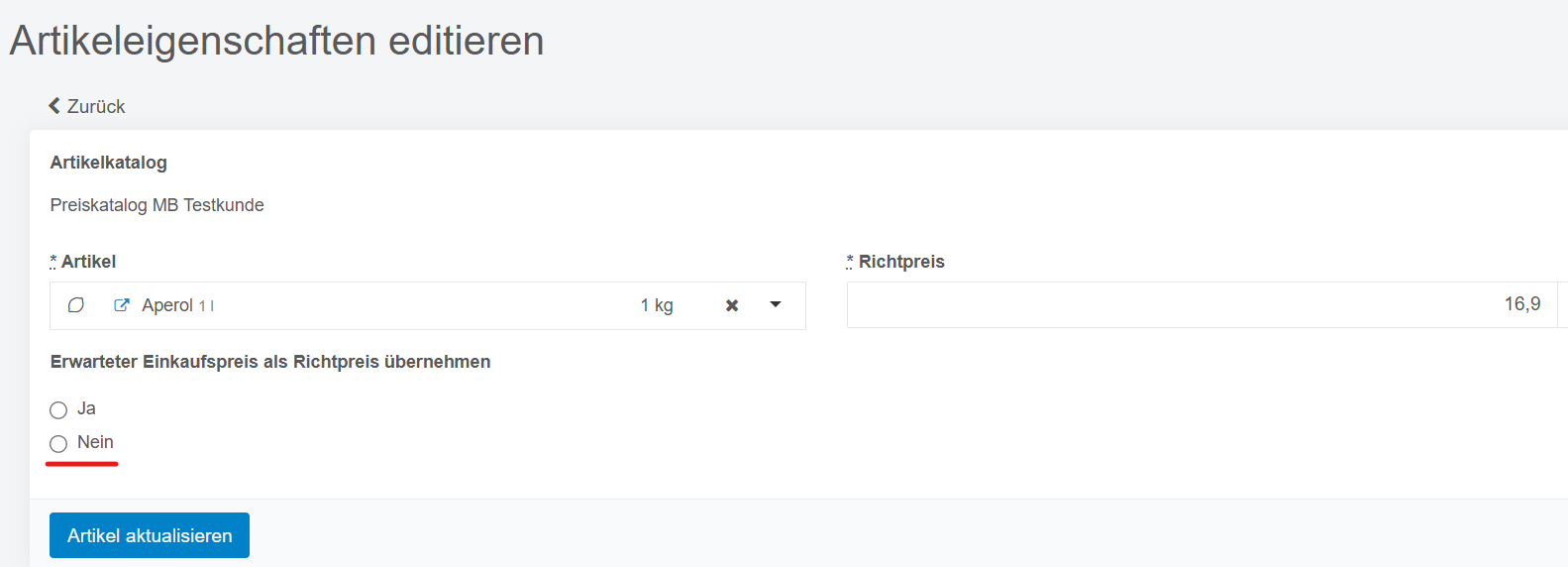Click the Artikel field label
Screen dimensions: 1568x567
(x=88, y=262)
